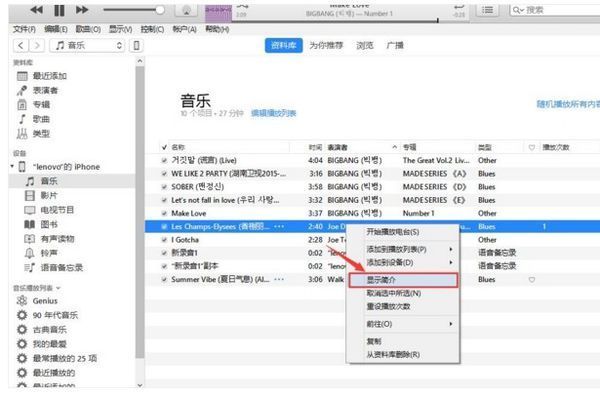
Task: Pause the currently playing song
Action: pyautogui.click(x=59, y=10)
